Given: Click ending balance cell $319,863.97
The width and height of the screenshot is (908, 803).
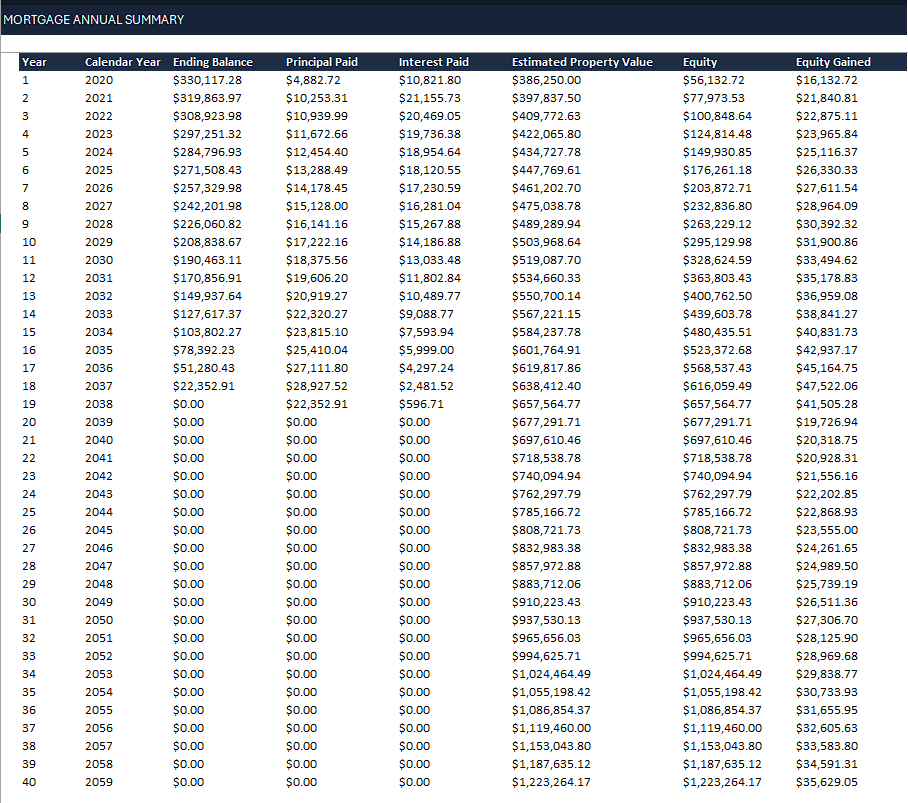Looking at the screenshot, I should pos(207,98).
